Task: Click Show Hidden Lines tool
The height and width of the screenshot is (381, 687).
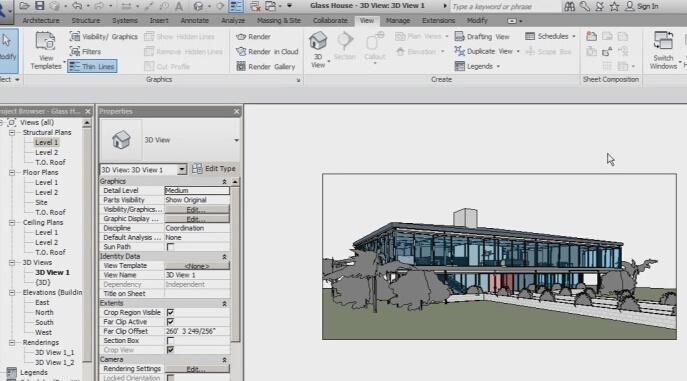Action: coord(179,37)
